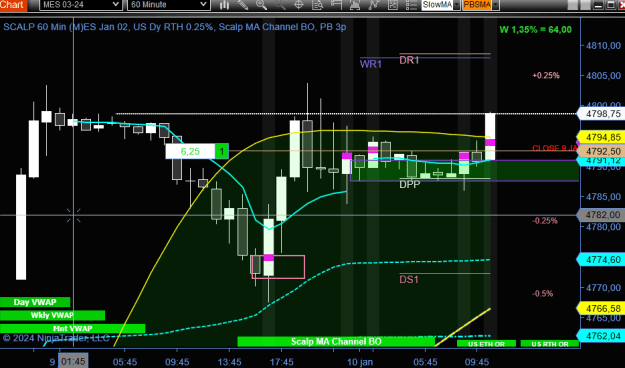This screenshot has width=625, height=368.
Task: Click the 4805,00 price axis label
Action: coord(603,76)
